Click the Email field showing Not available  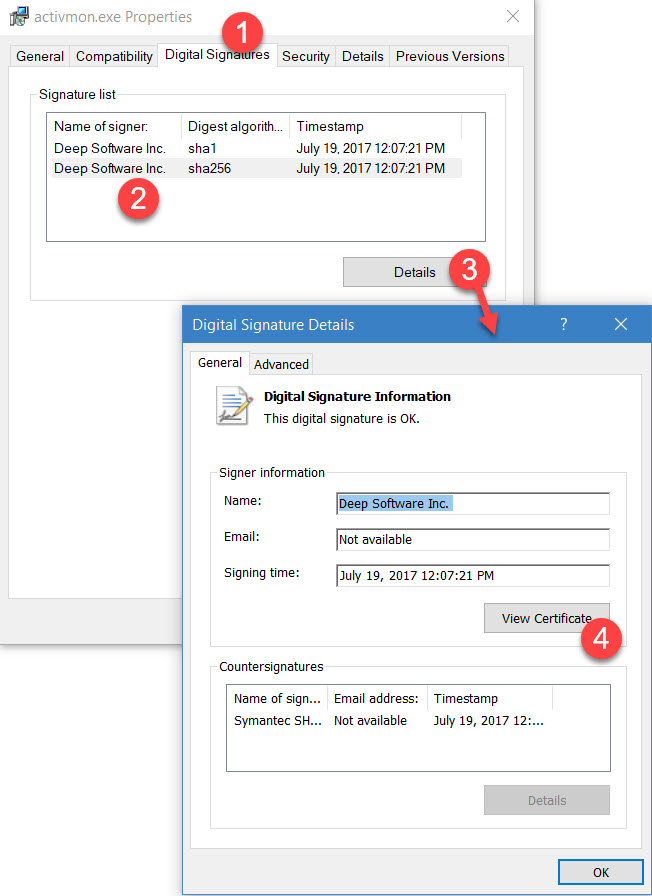point(473,539)
